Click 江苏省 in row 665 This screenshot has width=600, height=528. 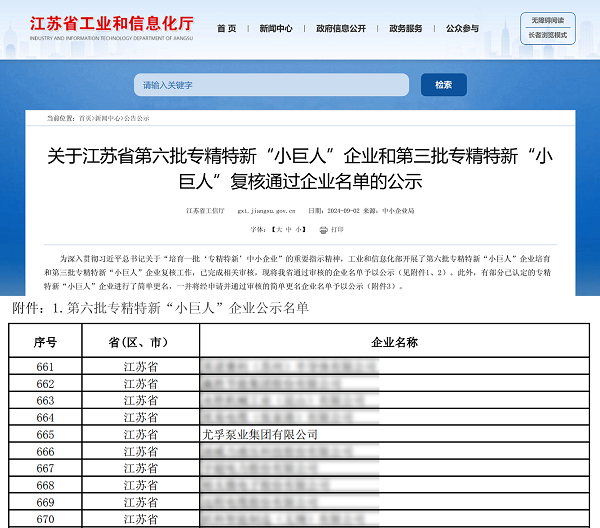140,435
